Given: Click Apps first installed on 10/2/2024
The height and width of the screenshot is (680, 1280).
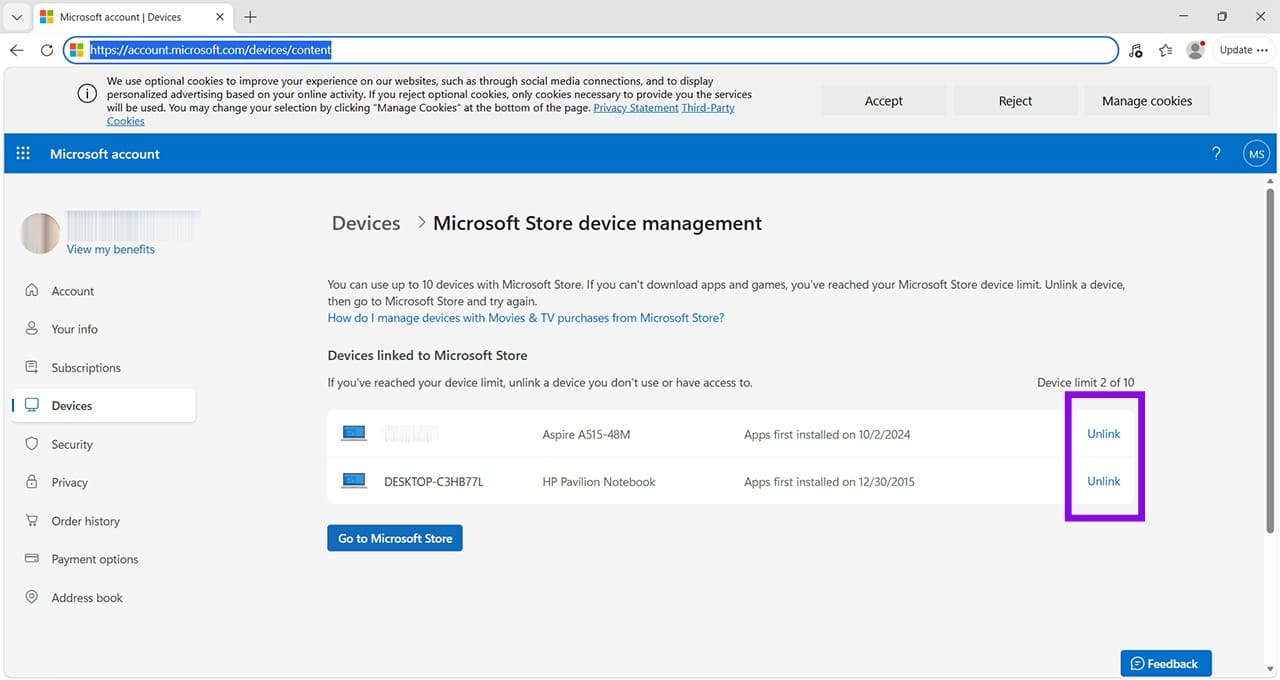Looking at the screenshot, I should click(827, 435).
